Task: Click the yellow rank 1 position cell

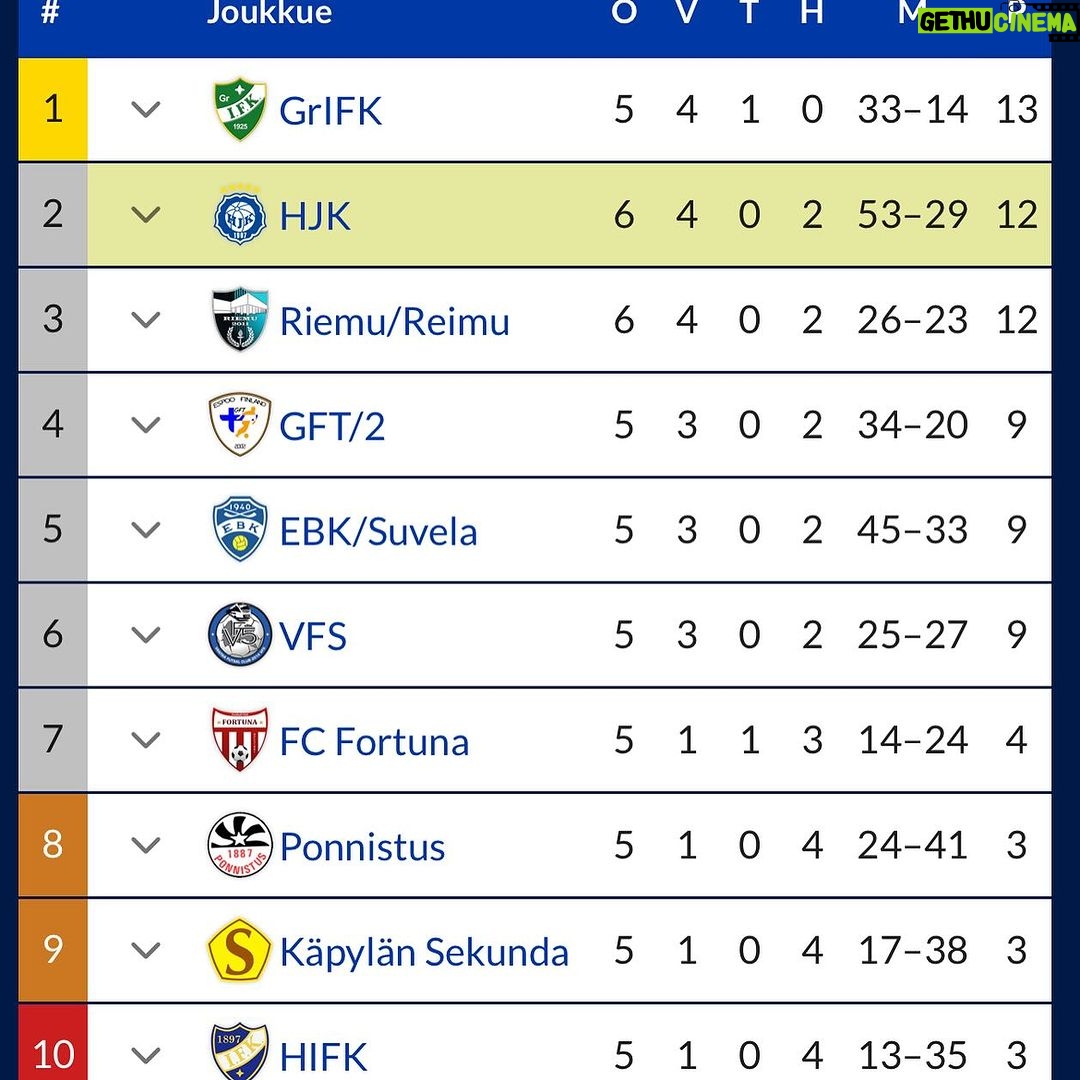Action: pyautogui.click(x=53, y=110)
